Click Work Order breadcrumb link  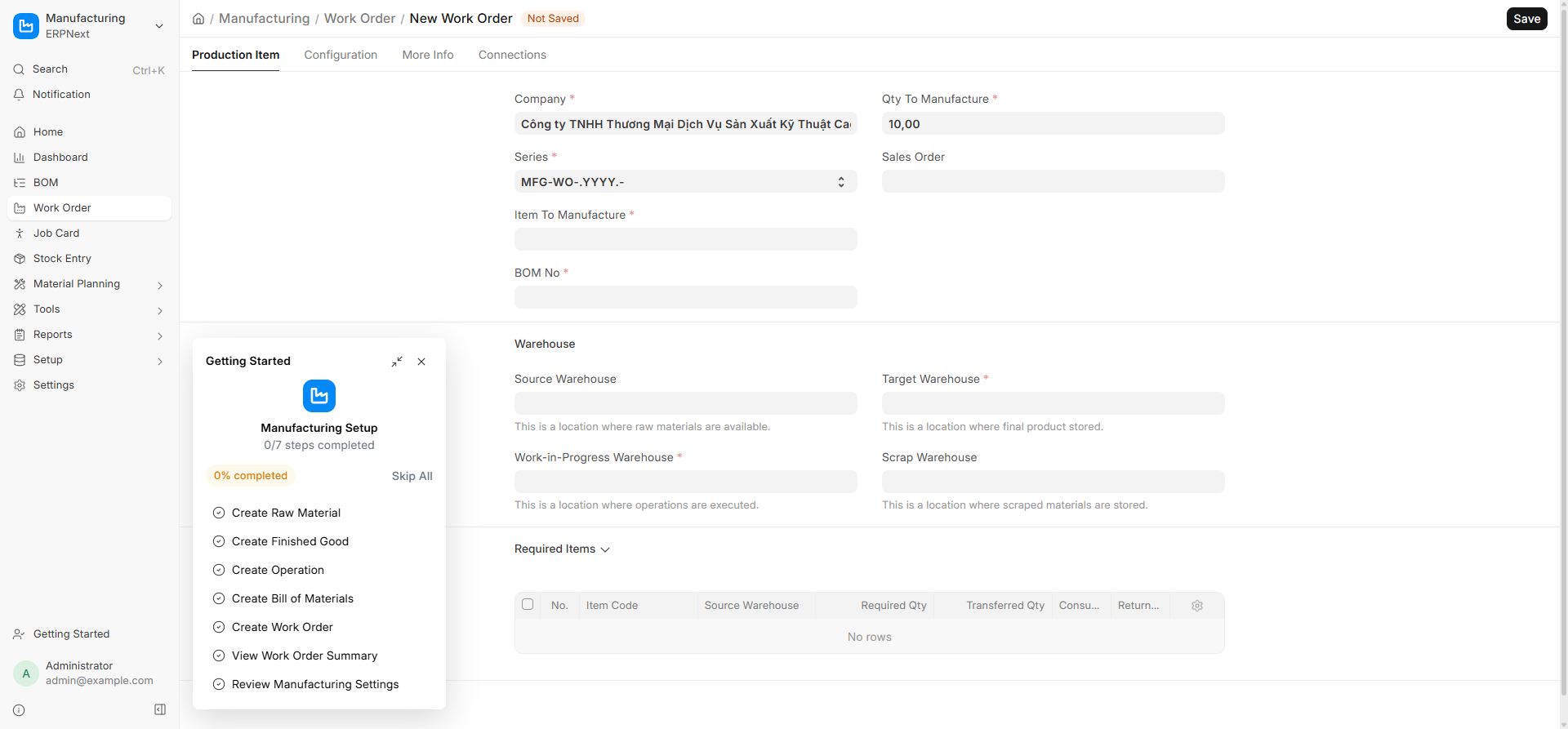coord(359,19)
